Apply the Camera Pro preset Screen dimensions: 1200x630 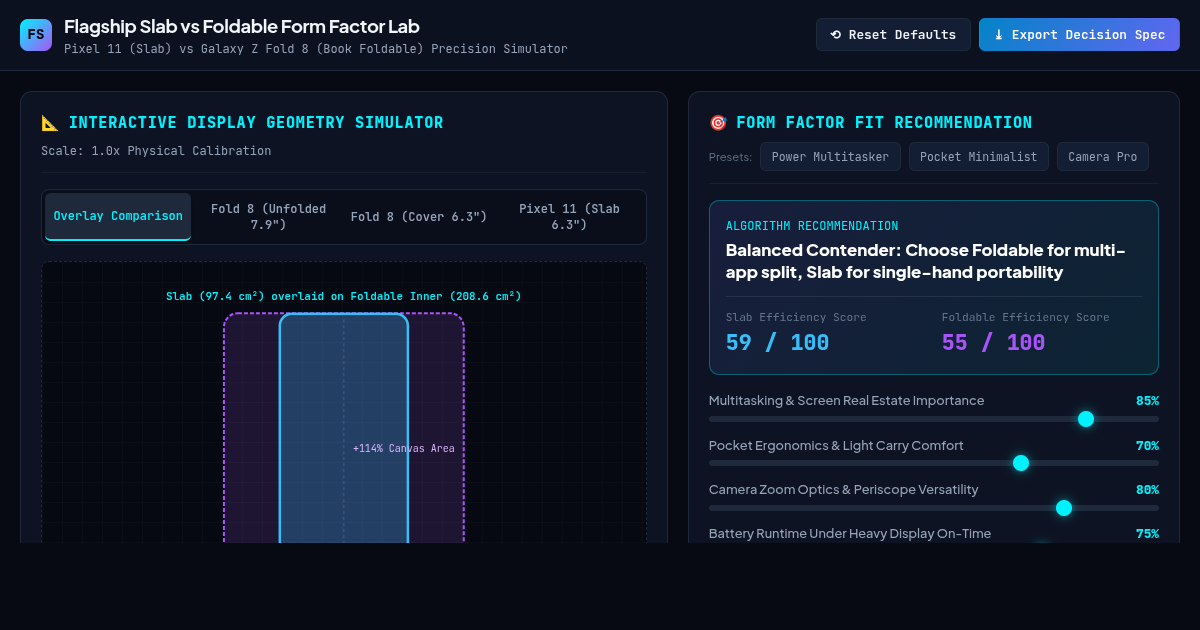click(1102, 157)
